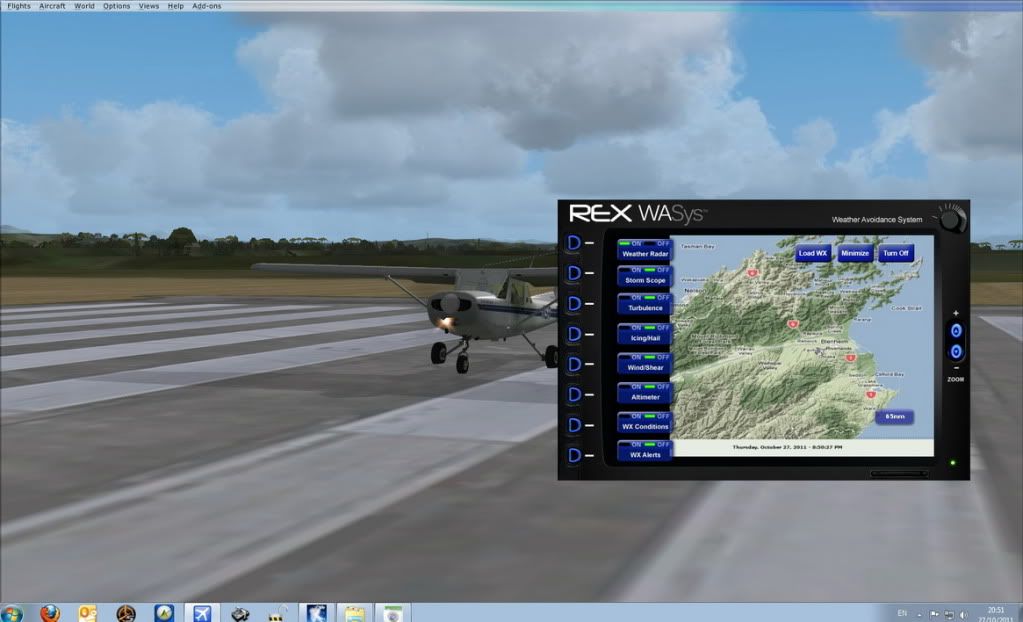Toggle the Wind/Shear layer
1023x622 pixels.
[x=645, y=363]
